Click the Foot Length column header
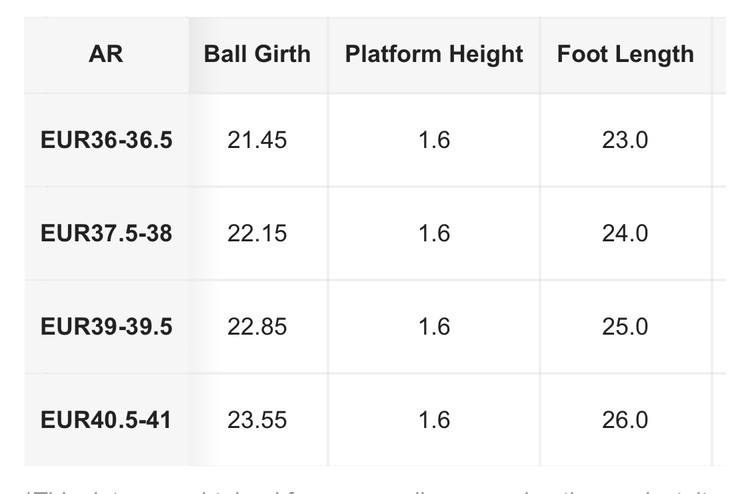Image resolution: width=750 pixels, height=494 pixels. (625, 54)
